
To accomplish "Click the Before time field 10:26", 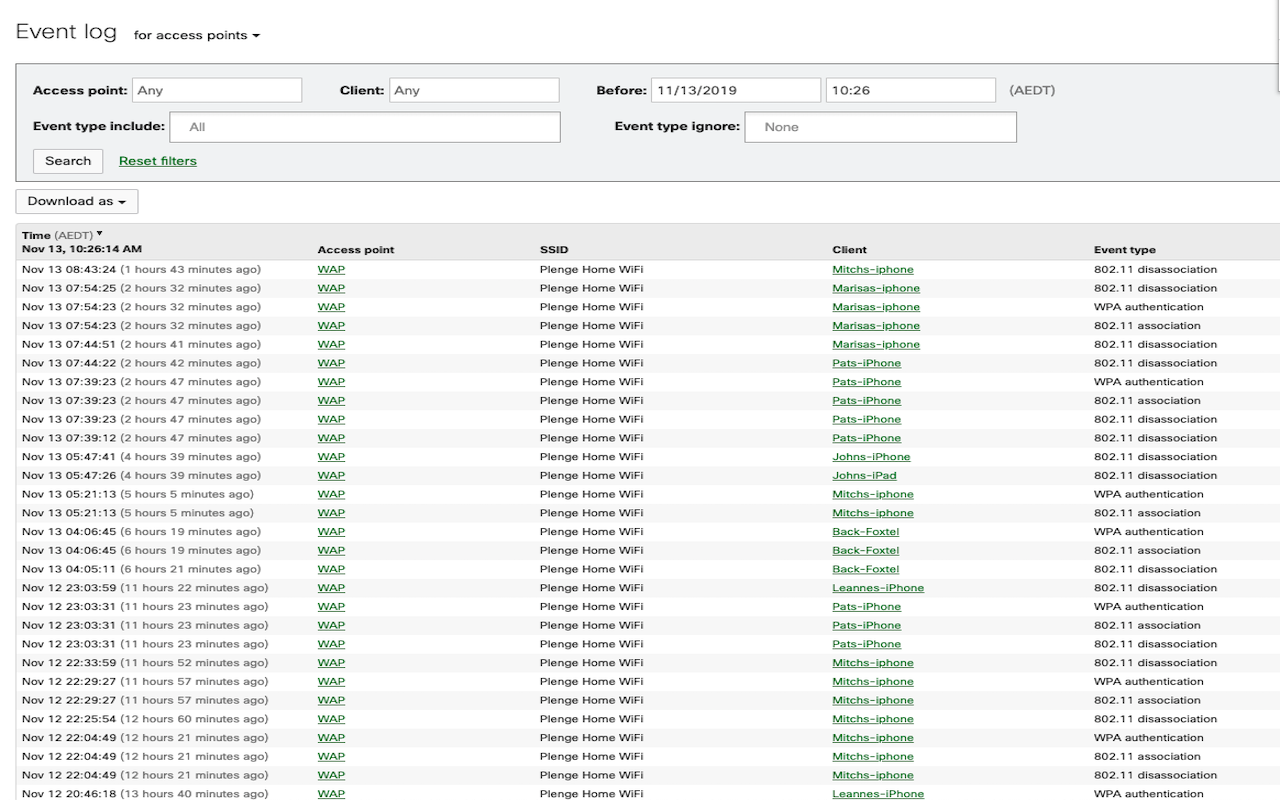I will point(911,90).
